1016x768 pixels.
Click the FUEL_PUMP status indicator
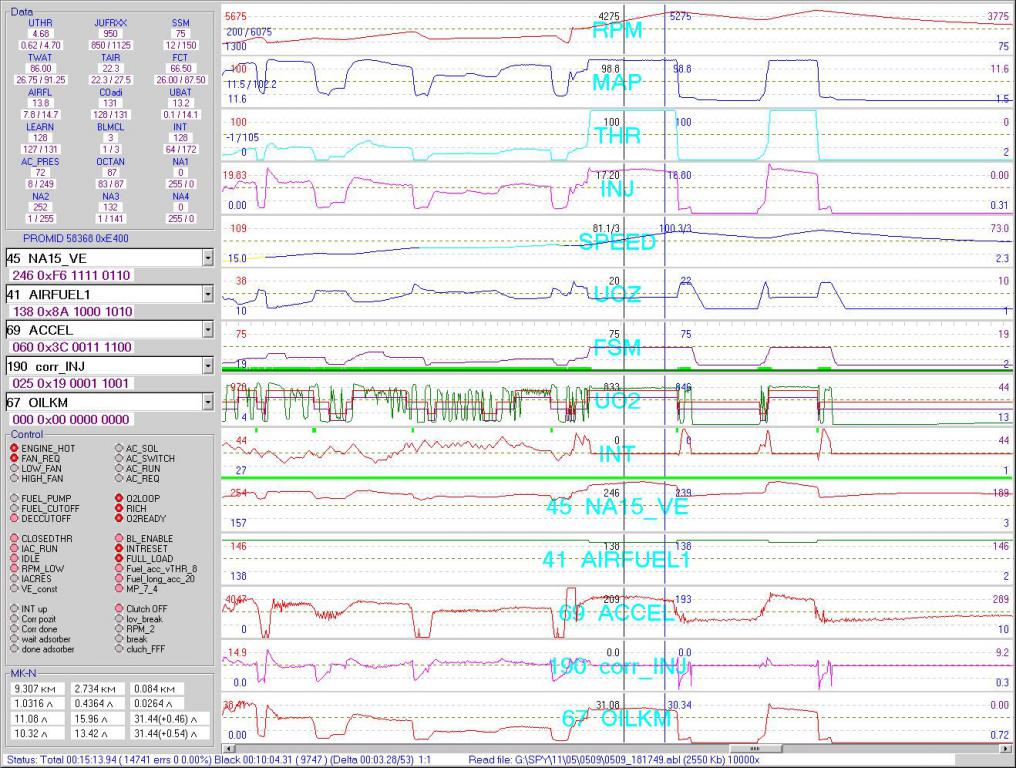click(x=14, y=497)
